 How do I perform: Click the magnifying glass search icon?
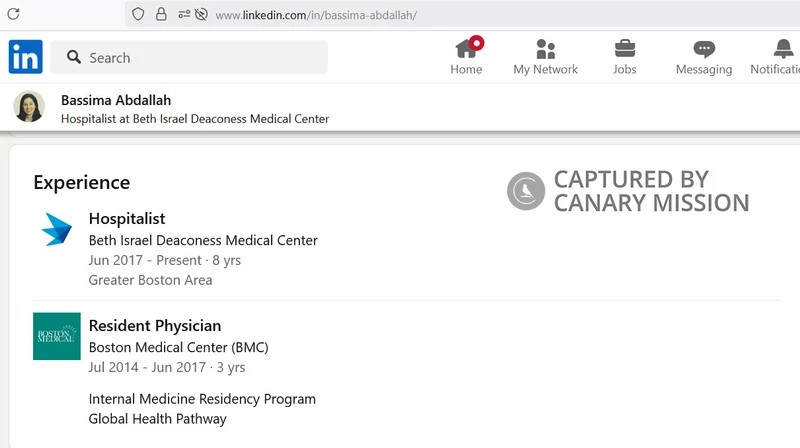coord(74,58)
